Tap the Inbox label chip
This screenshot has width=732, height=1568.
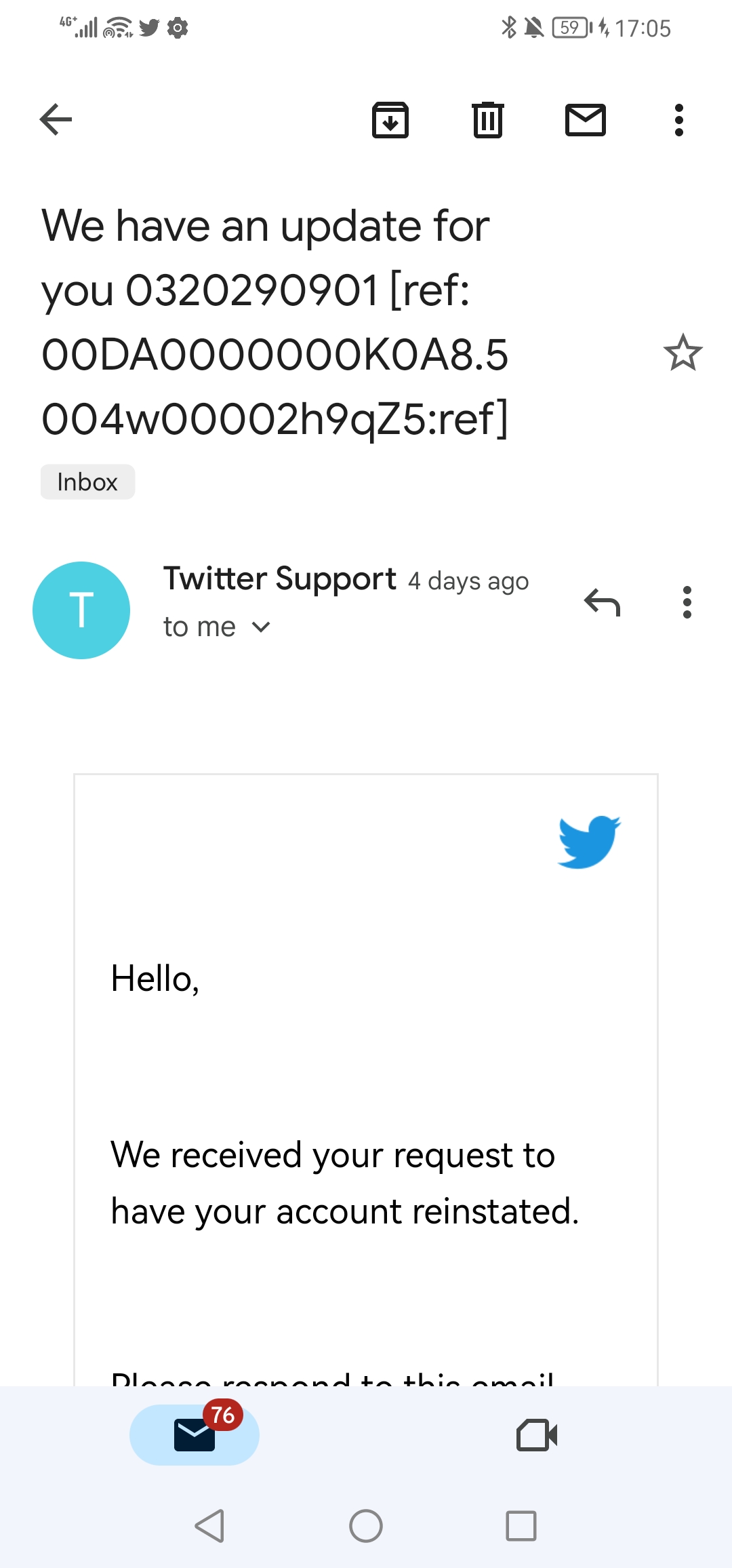pos(87,482)
